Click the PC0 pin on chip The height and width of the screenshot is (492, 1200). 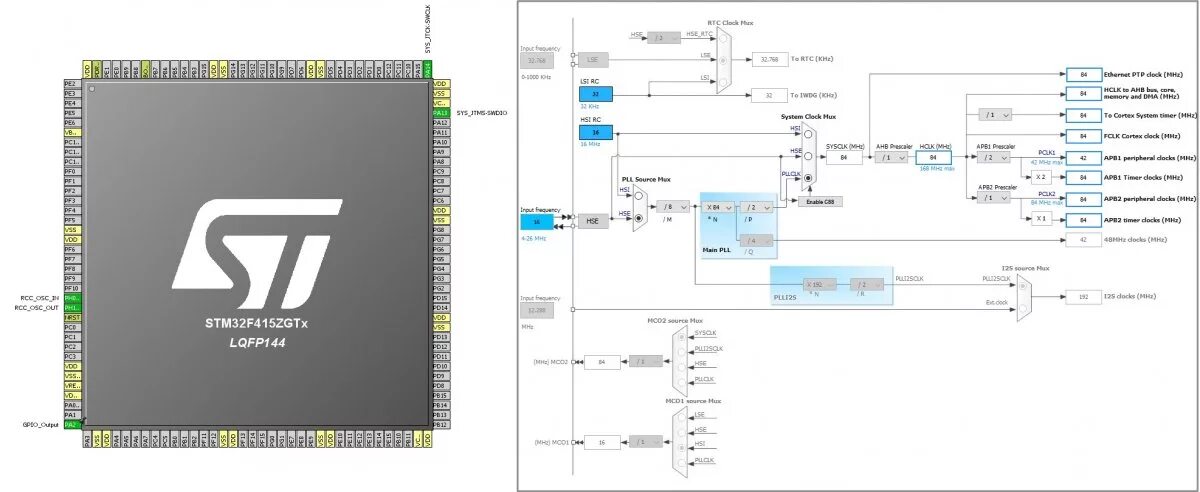coord(71,327)
